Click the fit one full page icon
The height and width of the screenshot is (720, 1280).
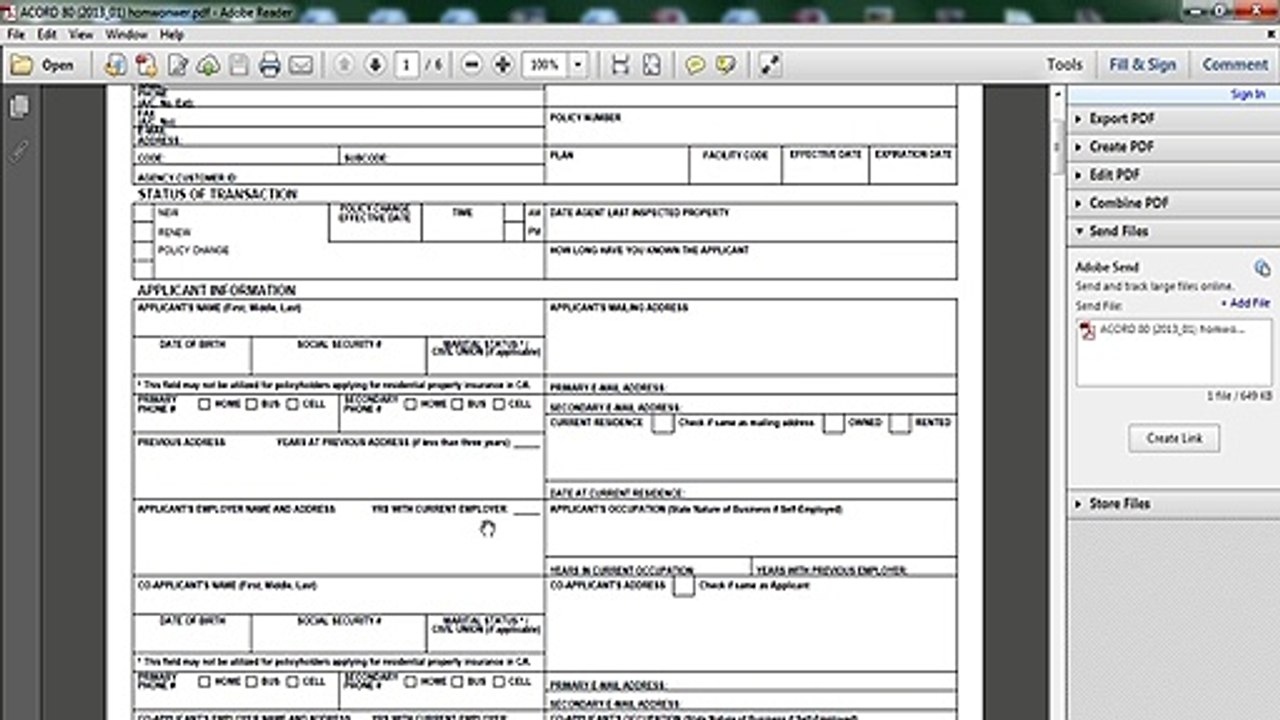651,65
